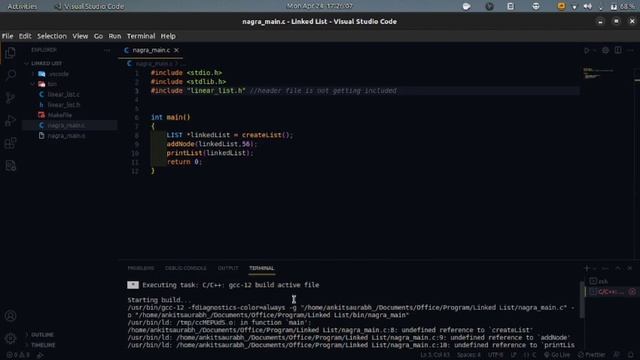Open Run and Debug view

point(11,120)
